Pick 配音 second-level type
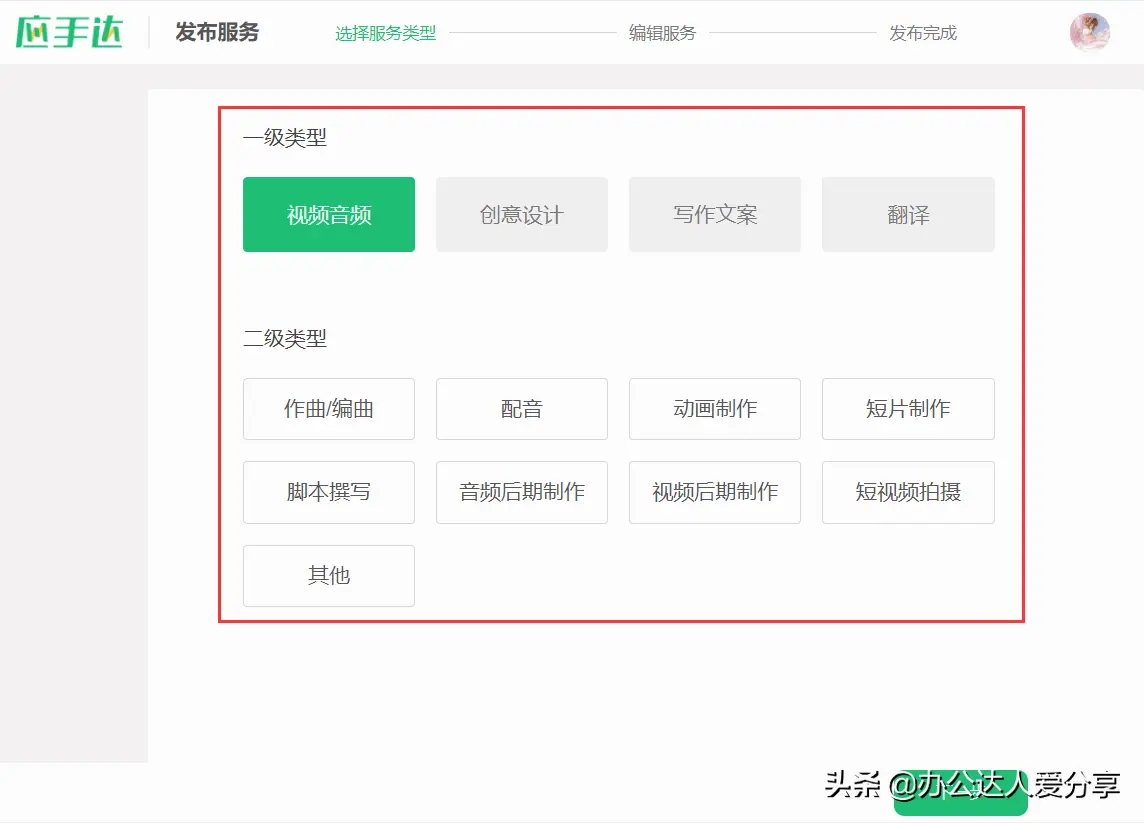Image resolution: width=1144 pixels, height=823 pixels. pyautogui.click(x=522, y=409)
